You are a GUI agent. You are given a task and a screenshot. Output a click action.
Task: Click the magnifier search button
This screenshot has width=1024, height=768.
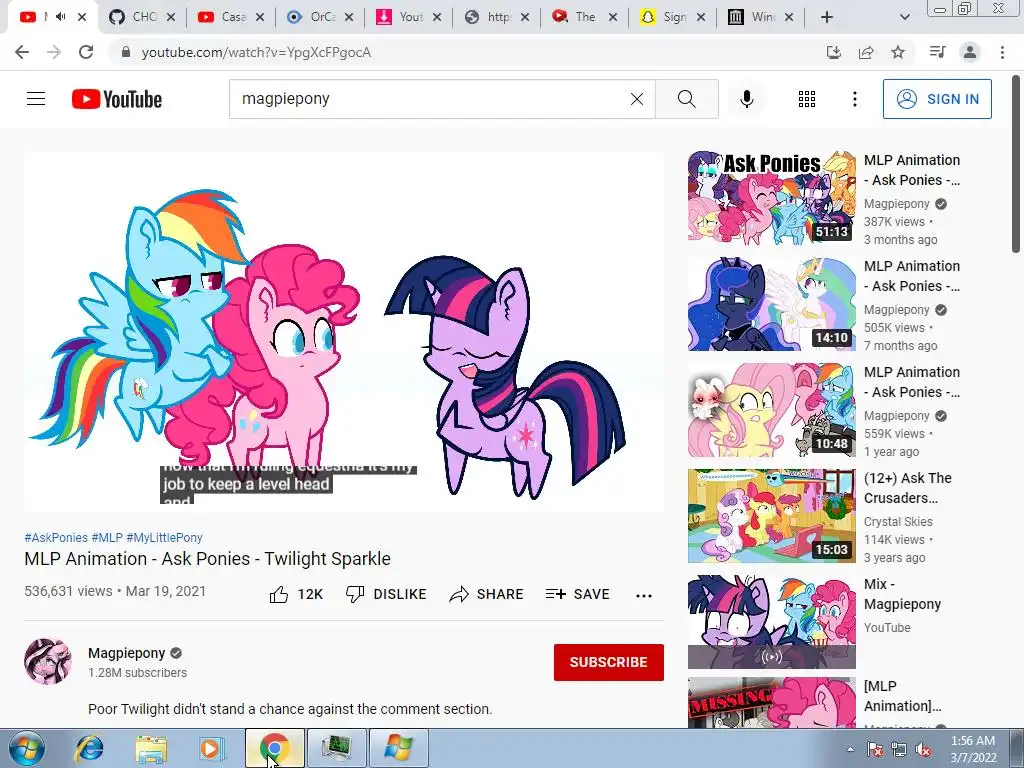(686, 99)
